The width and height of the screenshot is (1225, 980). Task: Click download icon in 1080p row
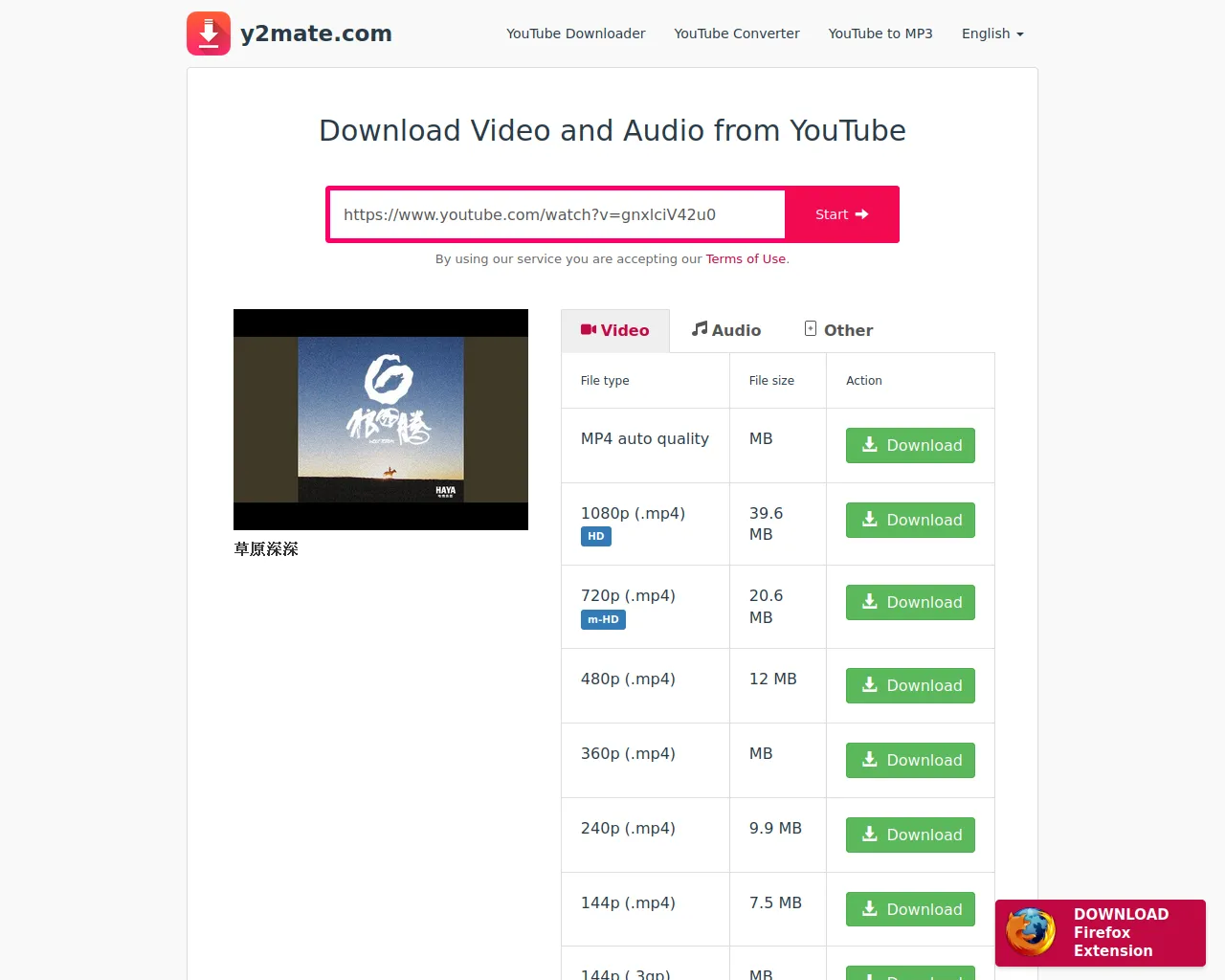coord(870,519)
